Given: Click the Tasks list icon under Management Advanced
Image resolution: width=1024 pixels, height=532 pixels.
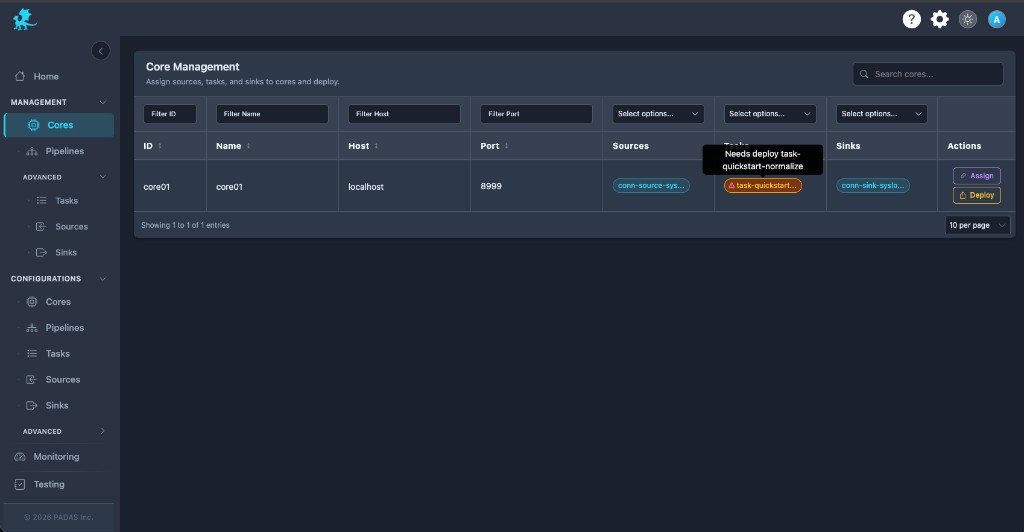Looking at the screenshot, I should 41,201.
